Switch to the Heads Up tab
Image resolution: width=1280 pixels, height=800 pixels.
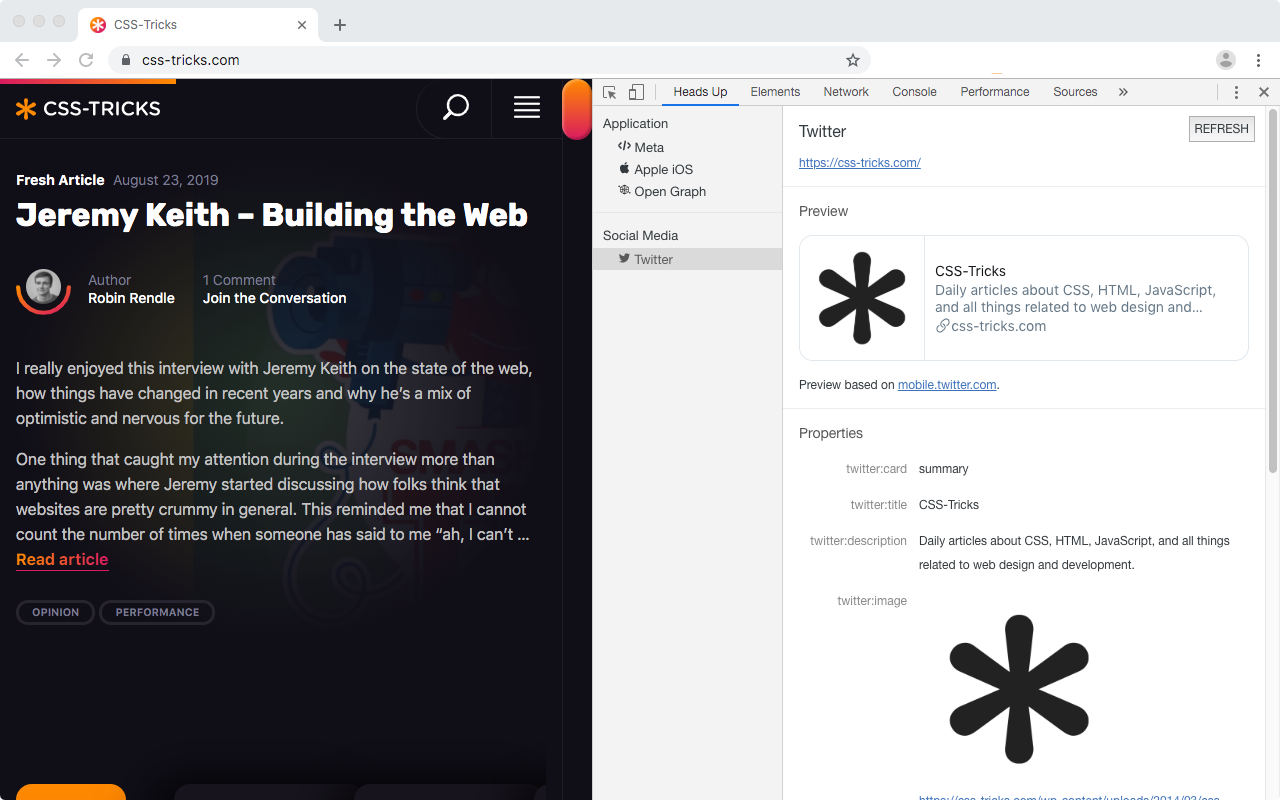[x=700, y=92]
